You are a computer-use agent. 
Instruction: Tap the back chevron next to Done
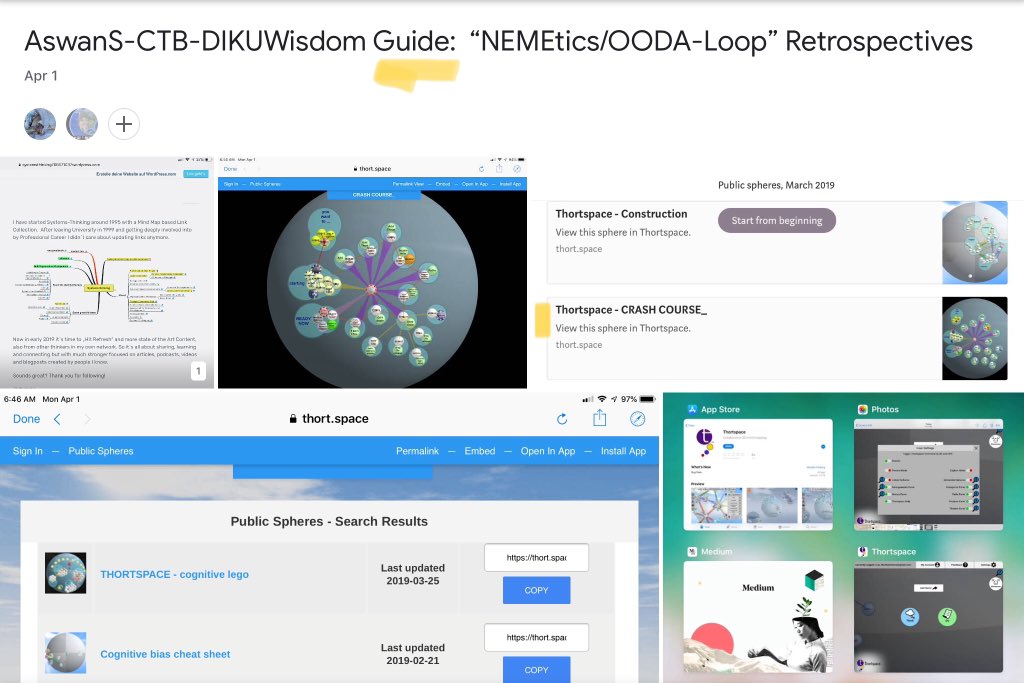click(57, 419)
